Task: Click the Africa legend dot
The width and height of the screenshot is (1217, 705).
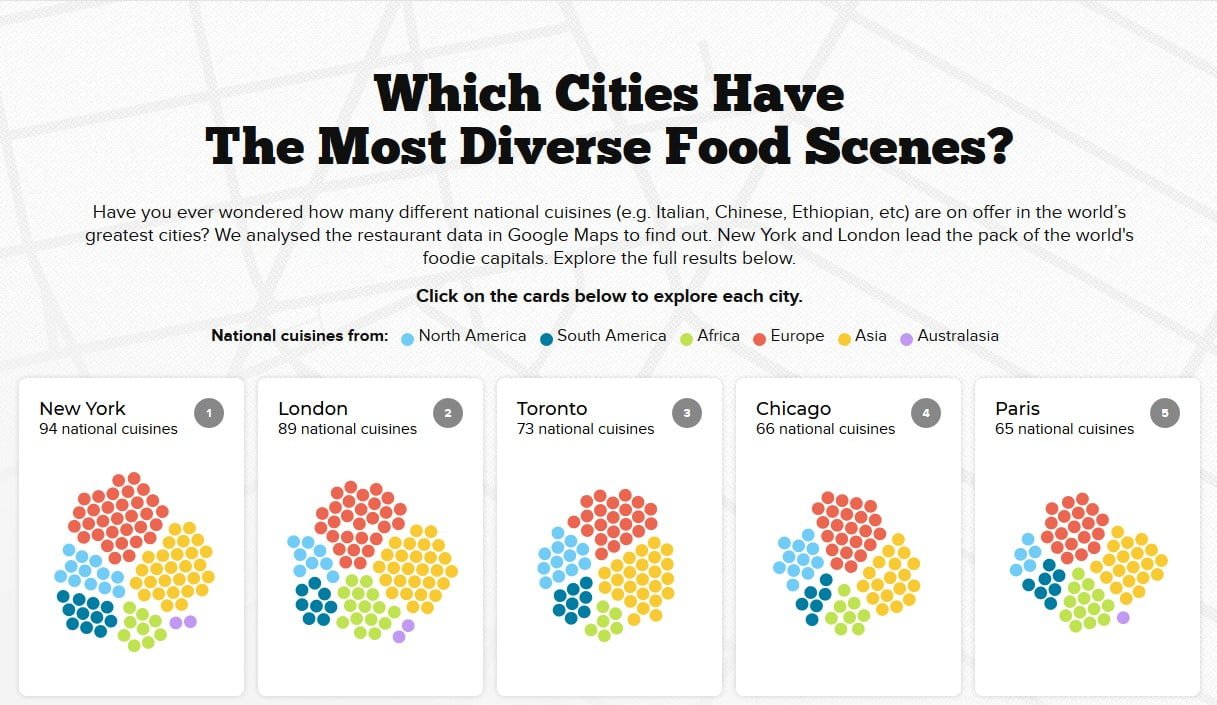Action: click(686, 338)
